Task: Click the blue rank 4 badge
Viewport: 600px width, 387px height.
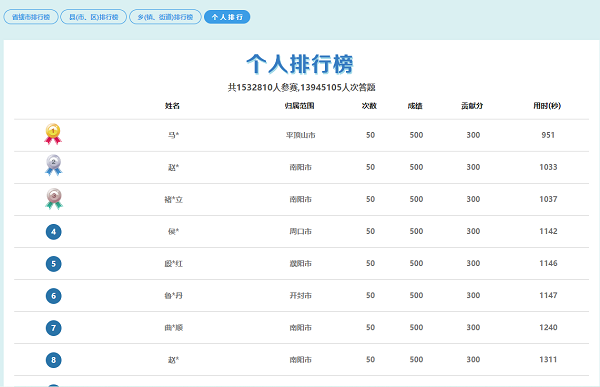Action: [54, 232]
